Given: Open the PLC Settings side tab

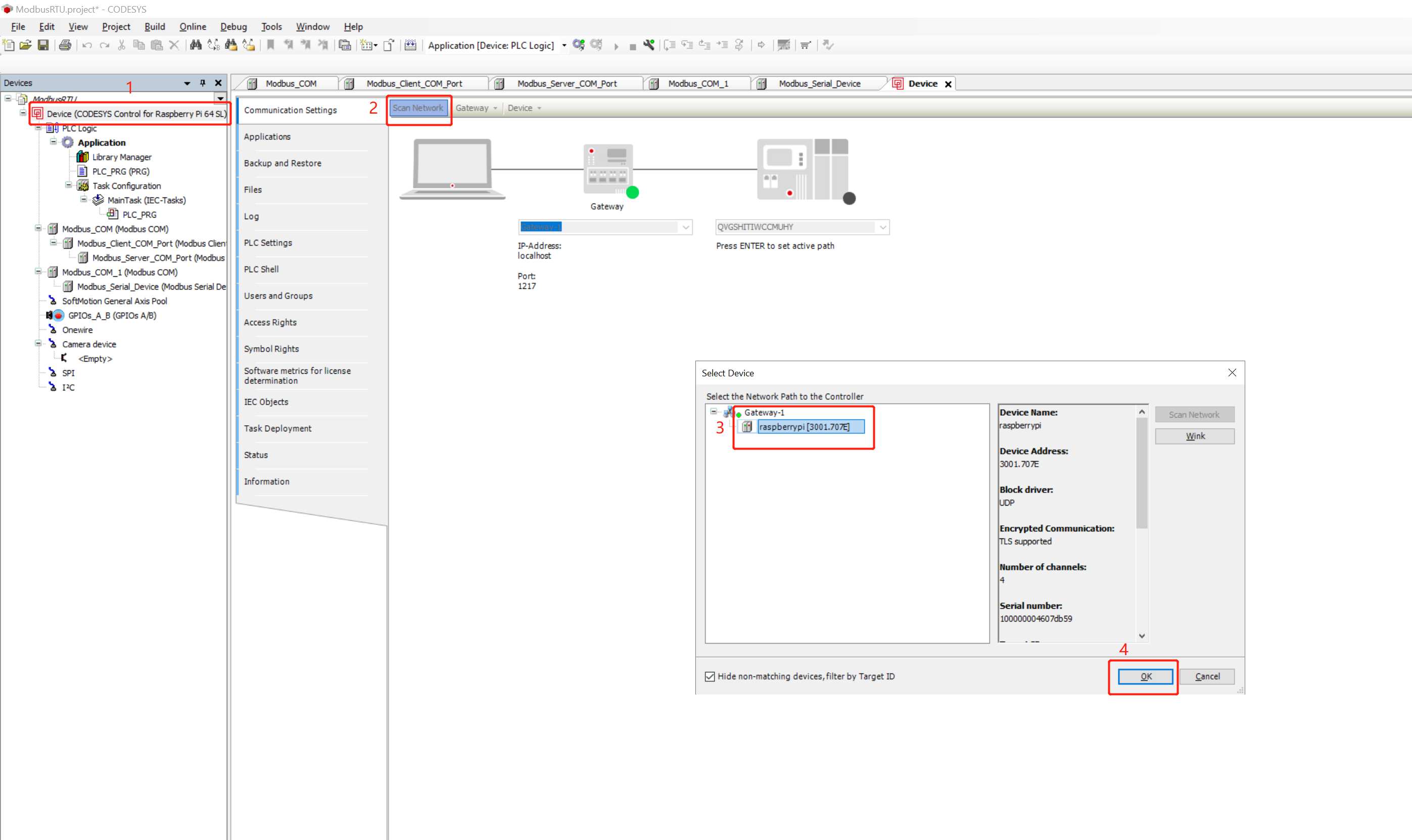Looking at the screenshot, I should (268, 243).
